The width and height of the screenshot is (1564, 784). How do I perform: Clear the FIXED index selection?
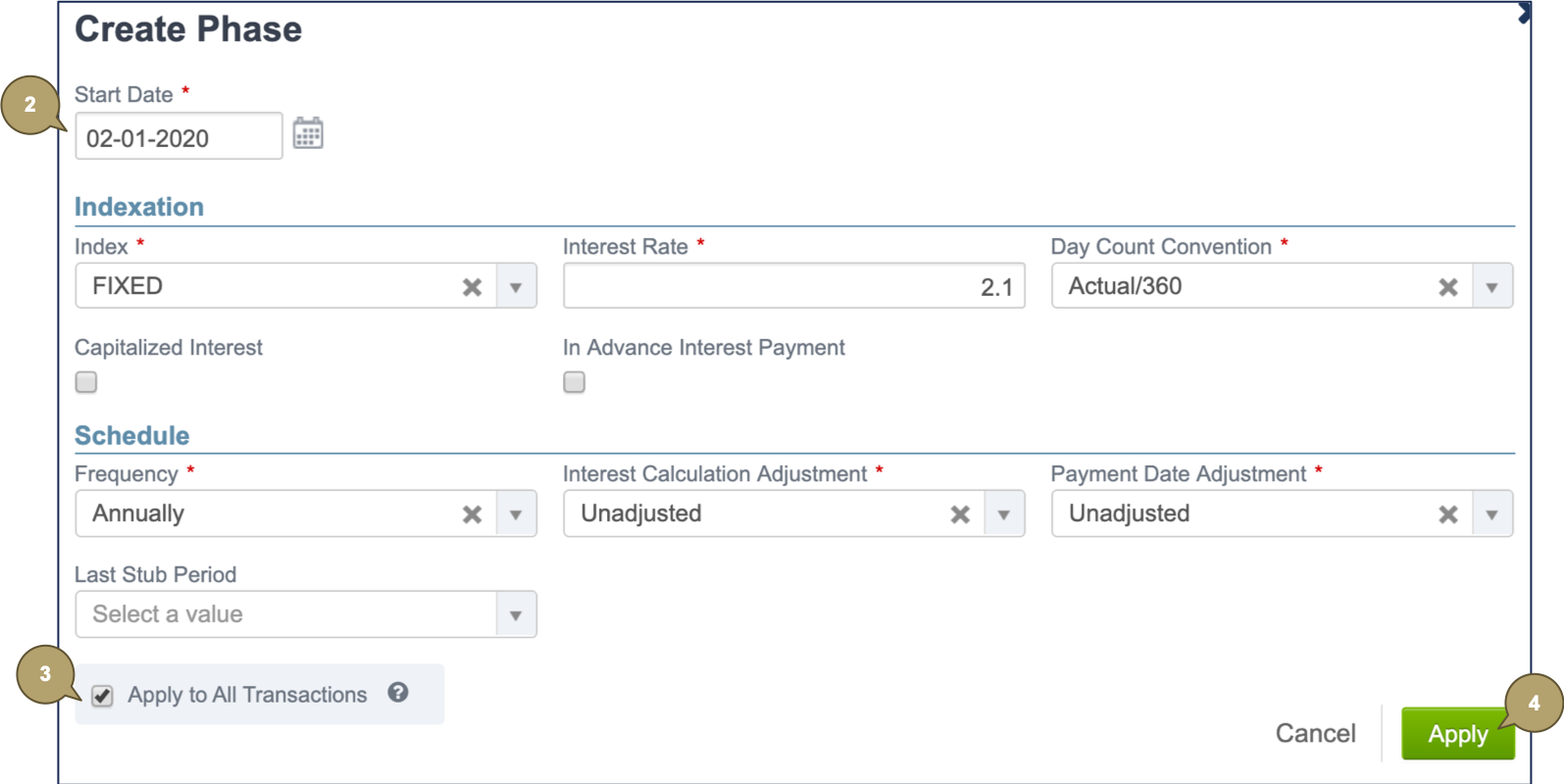[x=472, y=287]
